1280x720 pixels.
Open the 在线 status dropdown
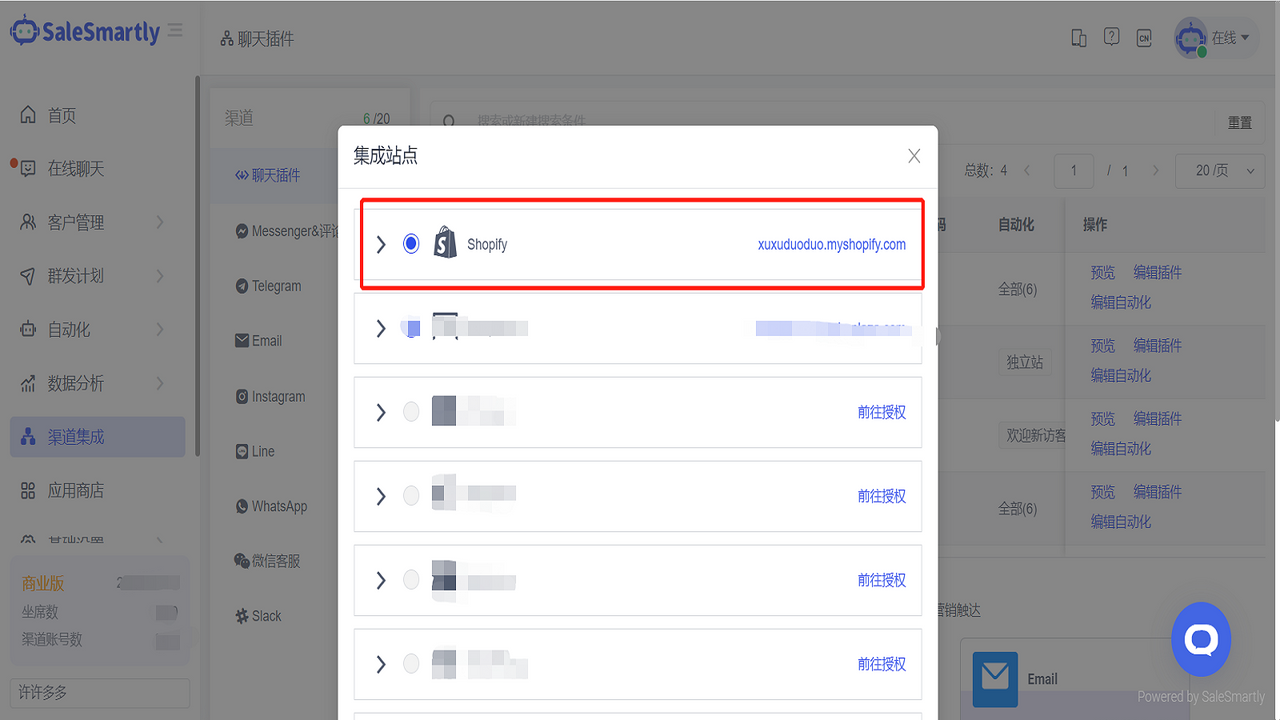pyautogui.click(x=1231, y=38)
